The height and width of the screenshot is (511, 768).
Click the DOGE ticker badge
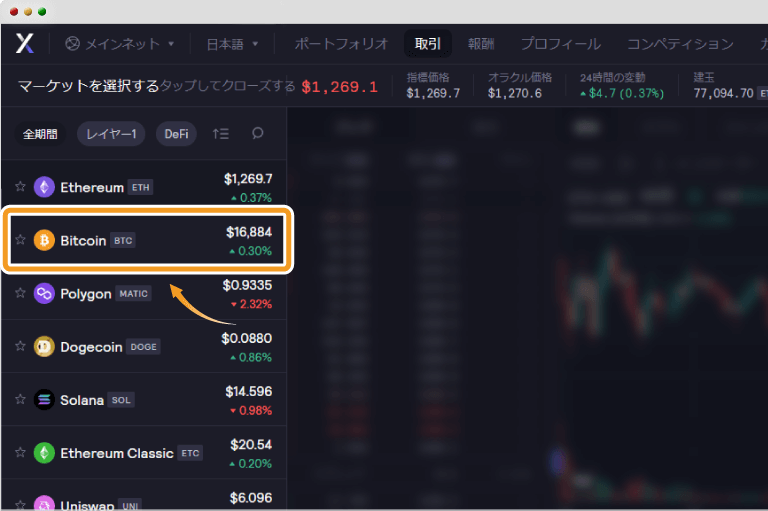pos(144,347)
